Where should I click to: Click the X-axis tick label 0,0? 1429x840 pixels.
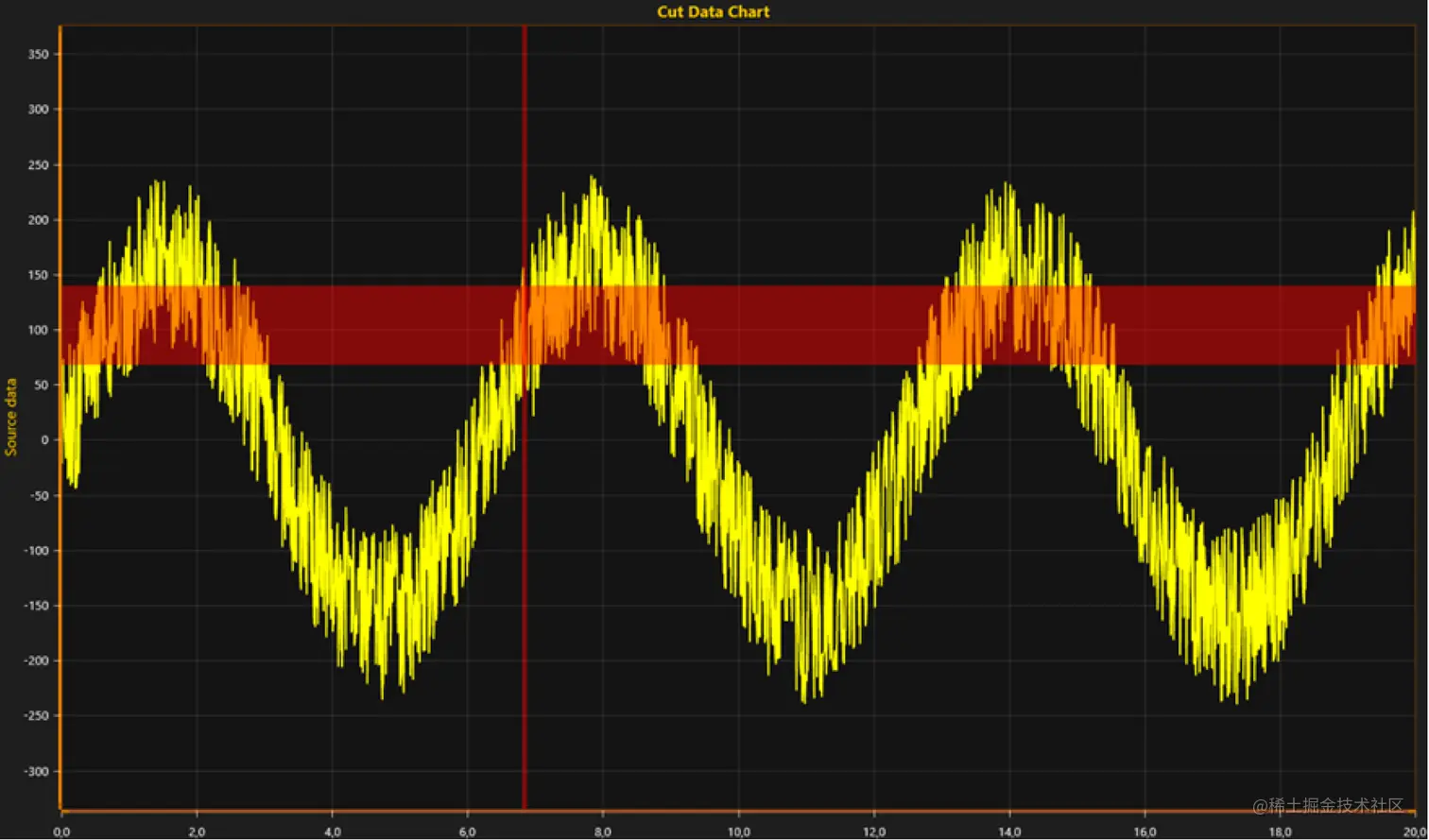pos(61,831)
